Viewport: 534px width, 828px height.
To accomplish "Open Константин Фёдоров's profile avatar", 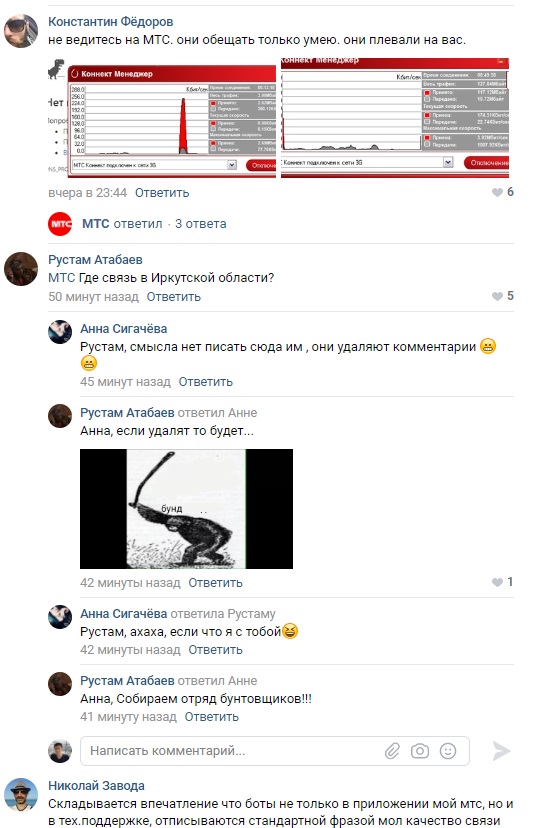I will 21,31.
